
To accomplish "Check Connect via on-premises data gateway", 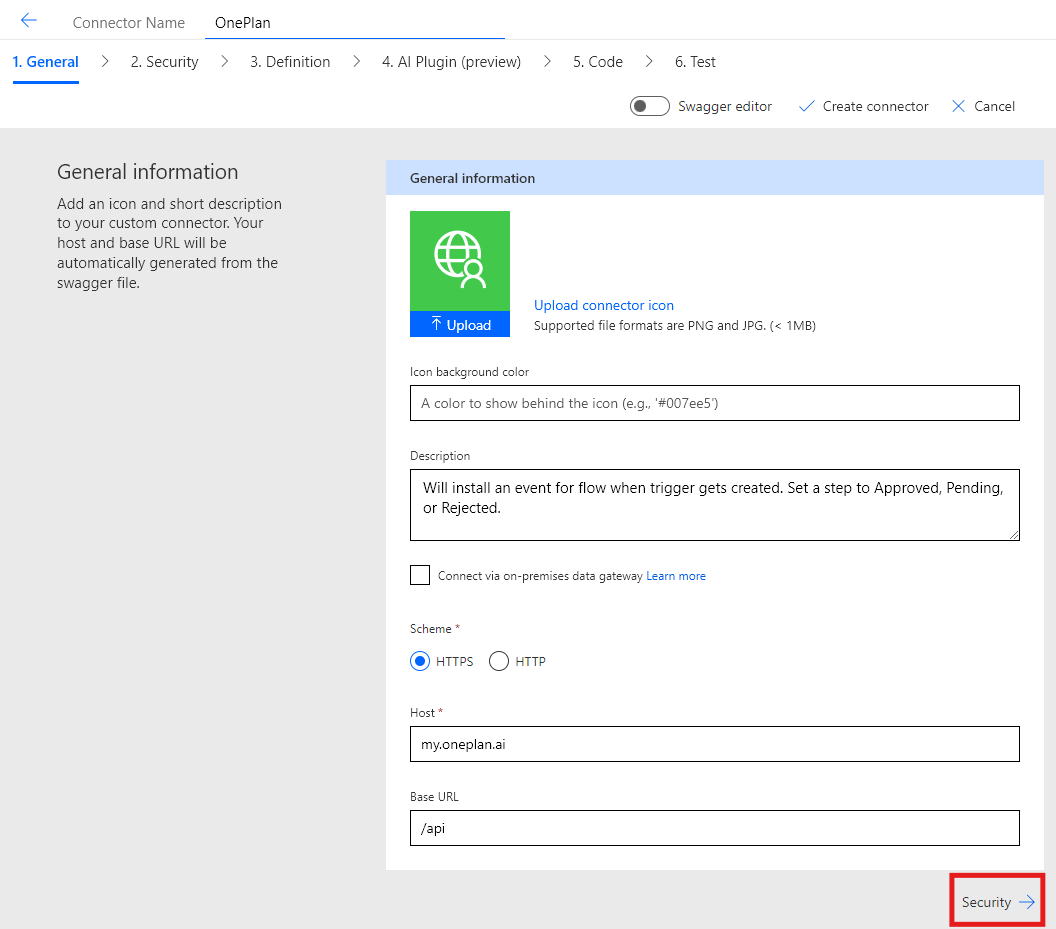I will 419,575.
